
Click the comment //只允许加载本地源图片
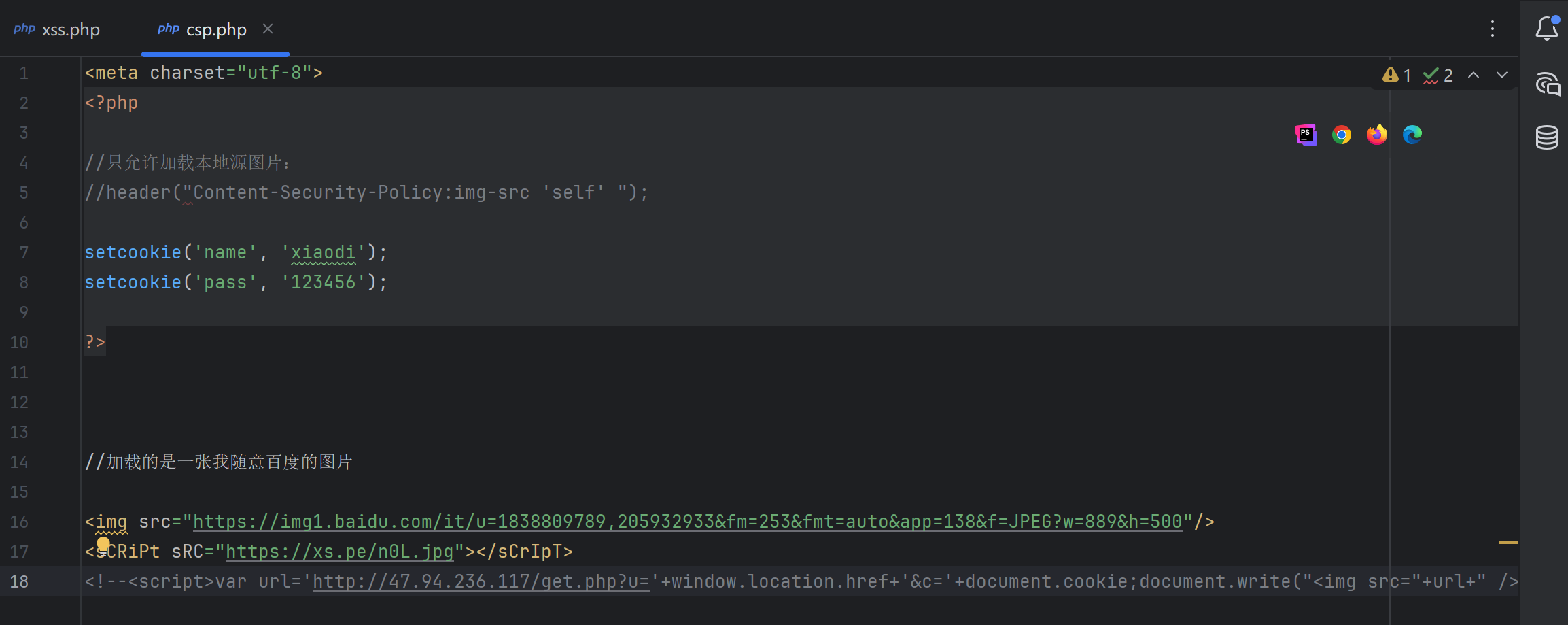189,163
